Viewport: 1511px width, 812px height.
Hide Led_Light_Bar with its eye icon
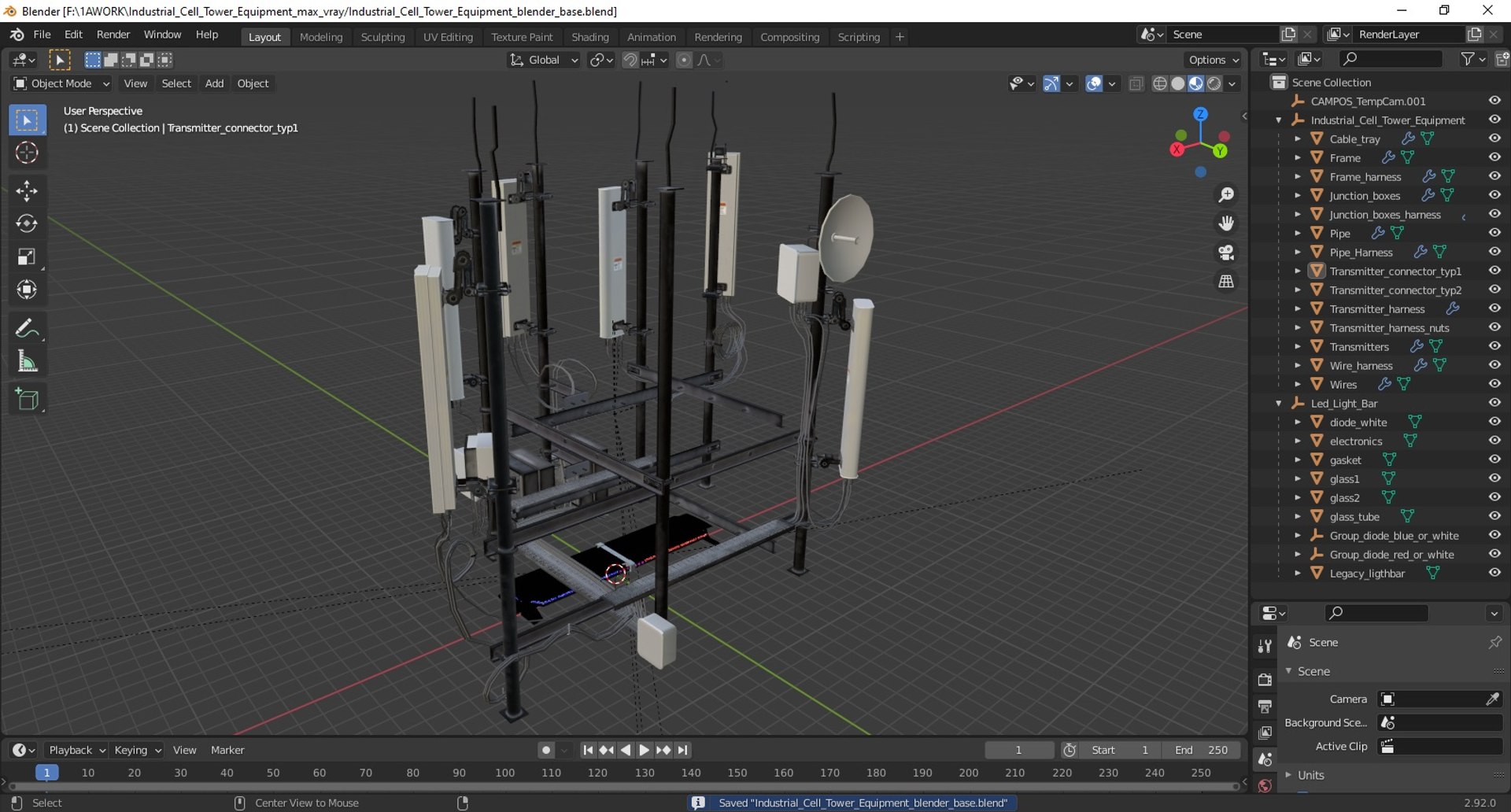point(1494,403)
